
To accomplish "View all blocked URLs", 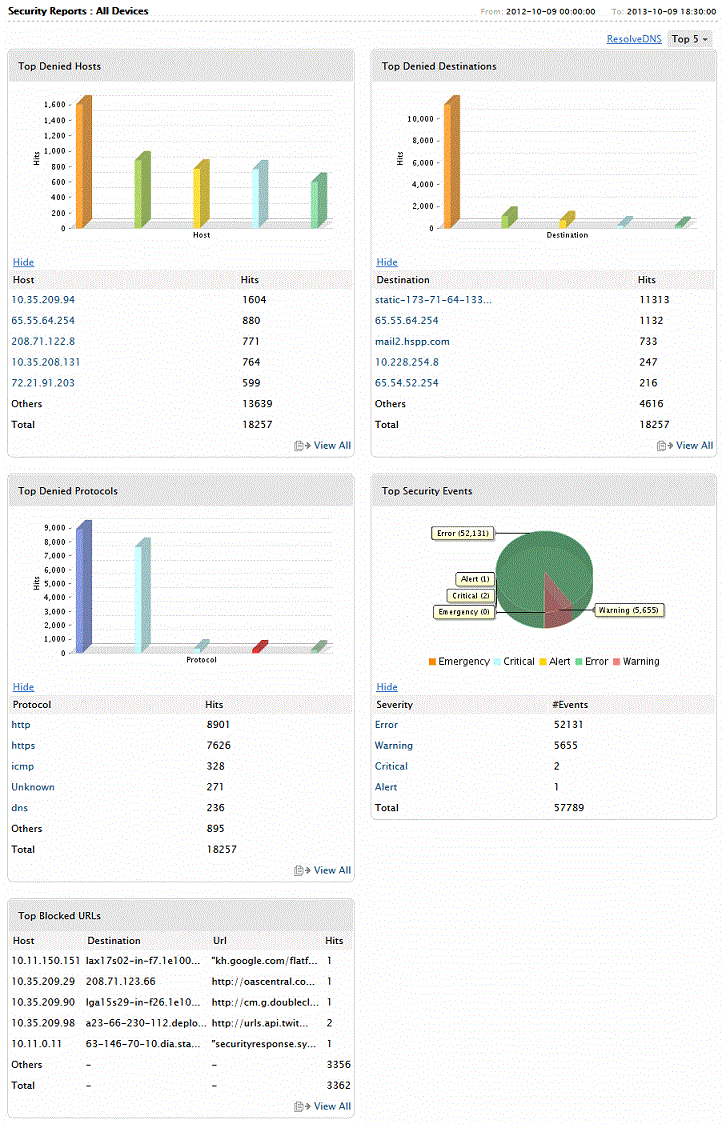I will tap(332, 1106).
